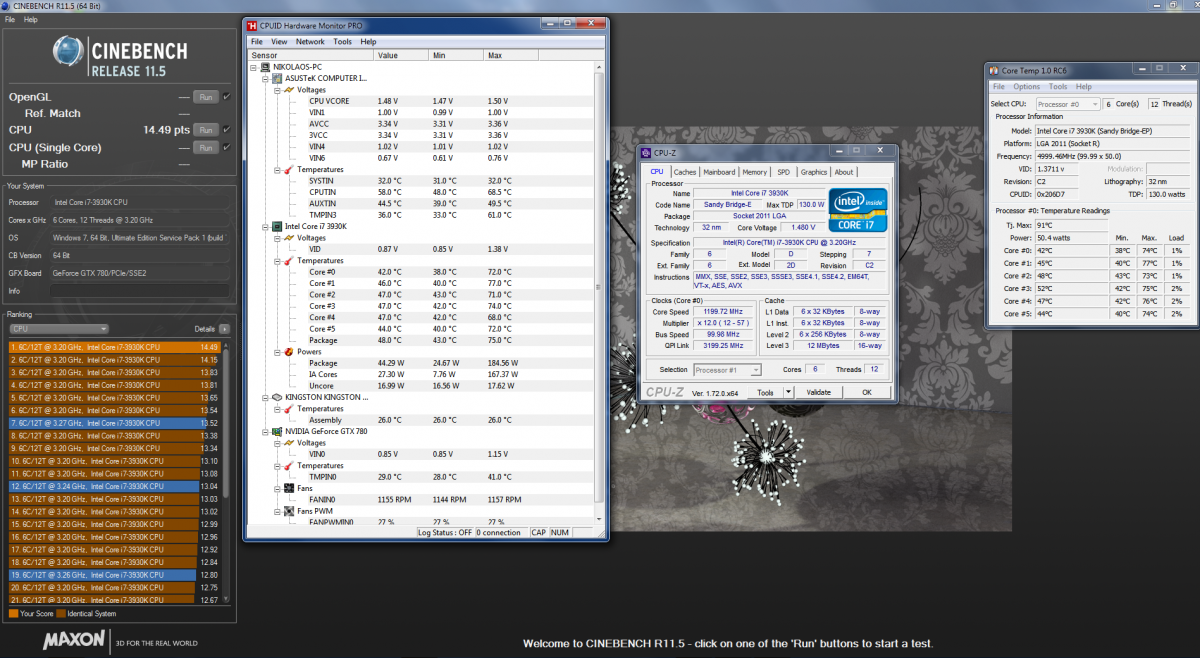The width and height of the screenshot is (1200, 658).
Task: Collapse the Intel Core i7 3930K node
Action: (x=266, y=227)
